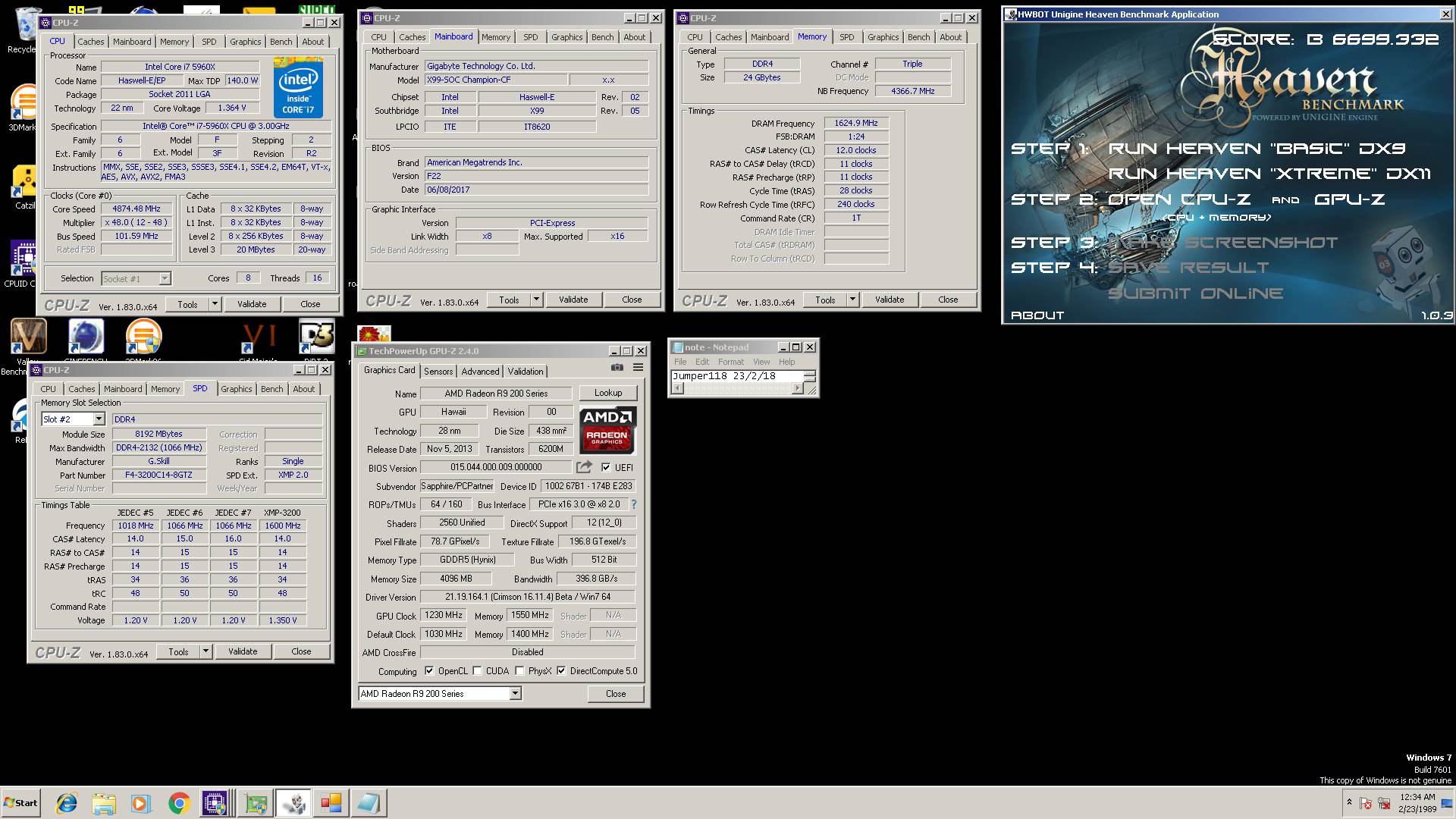Switch to HWBOT Heaven via its taskbar icon

293,803
